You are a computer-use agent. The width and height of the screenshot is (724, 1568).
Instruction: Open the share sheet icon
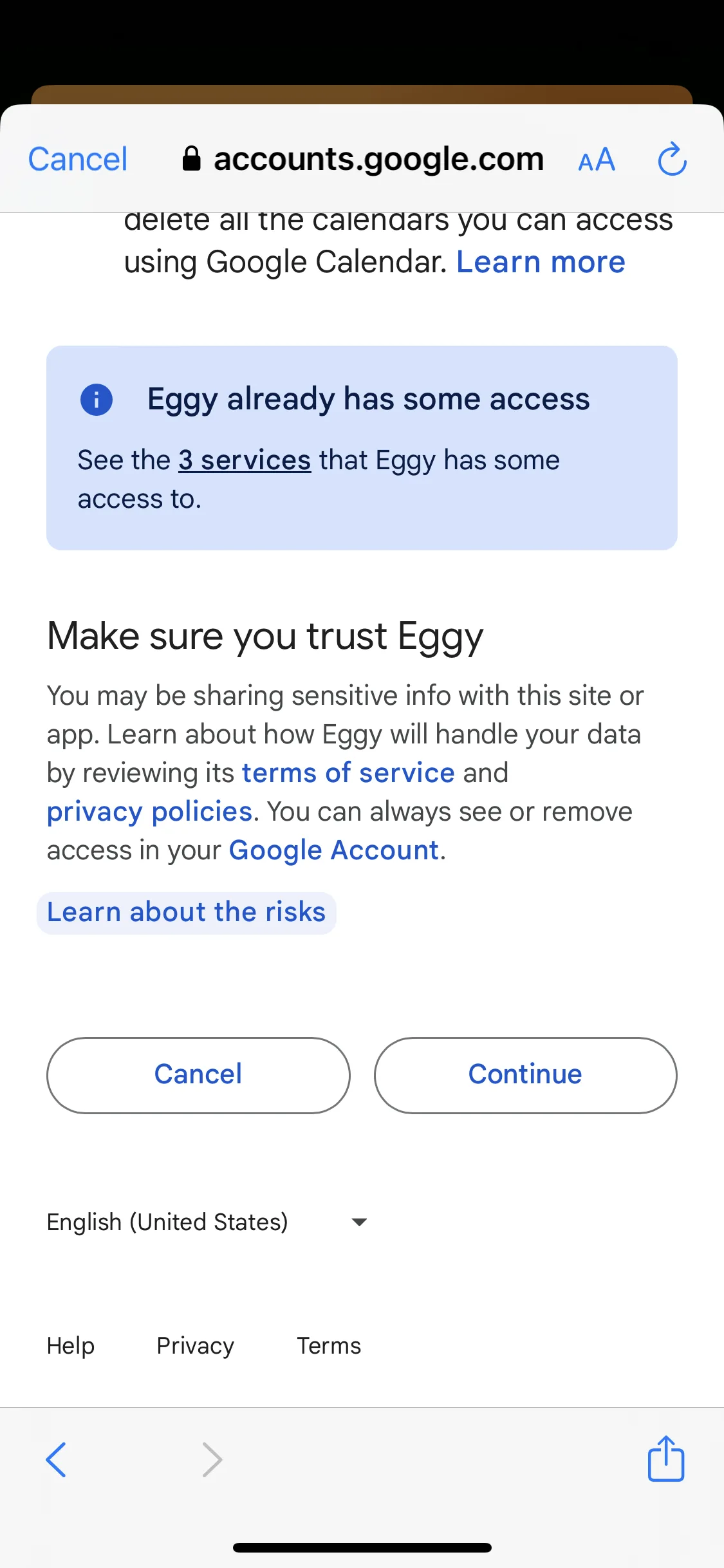click(665, 1458)
